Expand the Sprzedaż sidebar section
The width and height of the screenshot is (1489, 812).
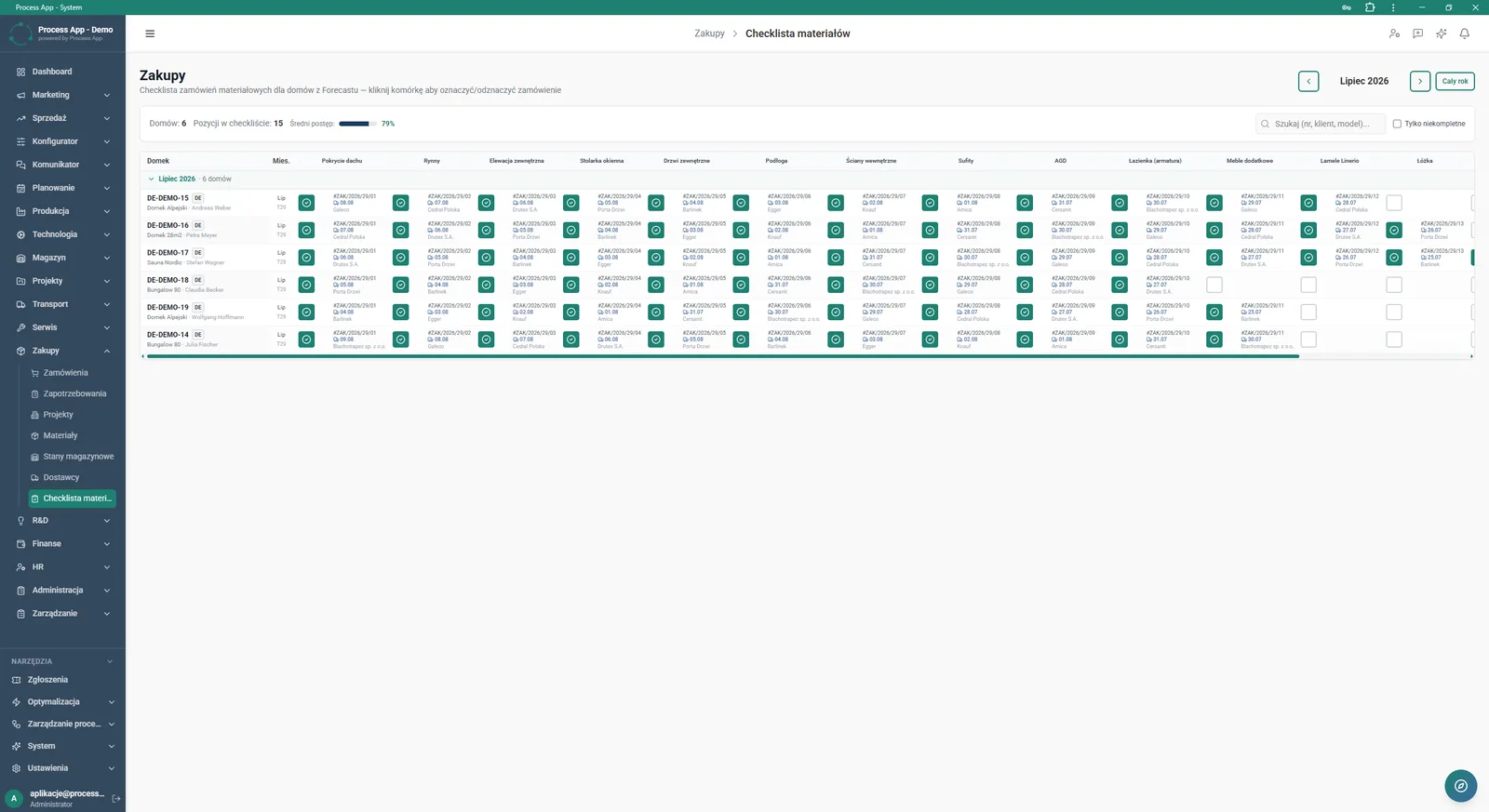click(x=107, y=118)
